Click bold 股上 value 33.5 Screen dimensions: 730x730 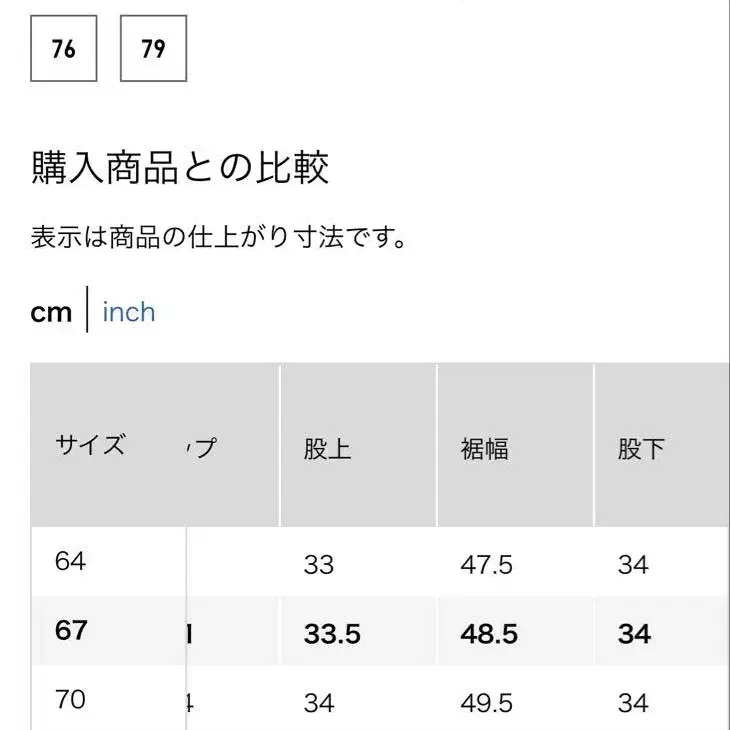[332, 634]
